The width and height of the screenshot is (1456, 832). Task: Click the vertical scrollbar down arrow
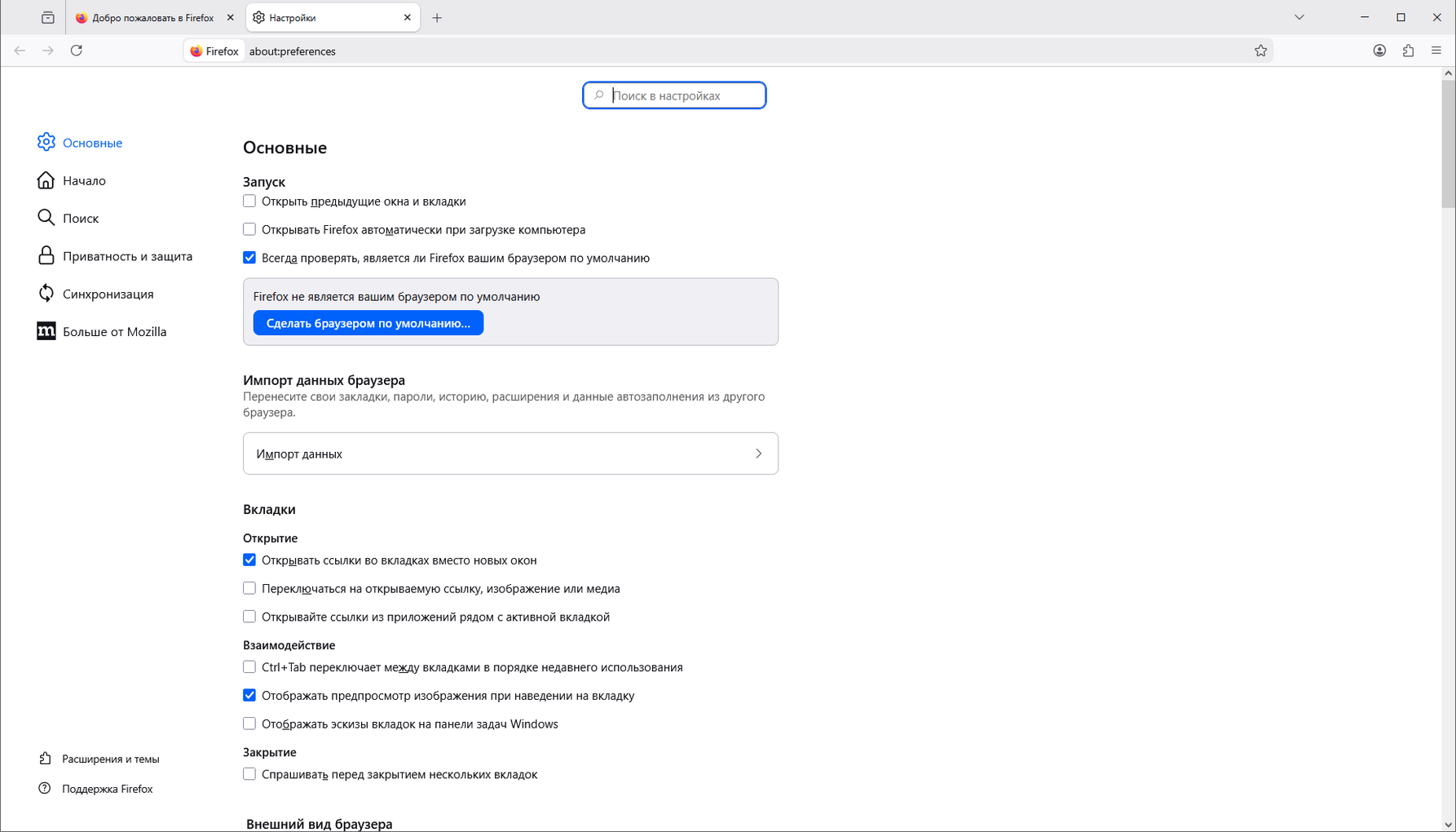point(1448,825)
